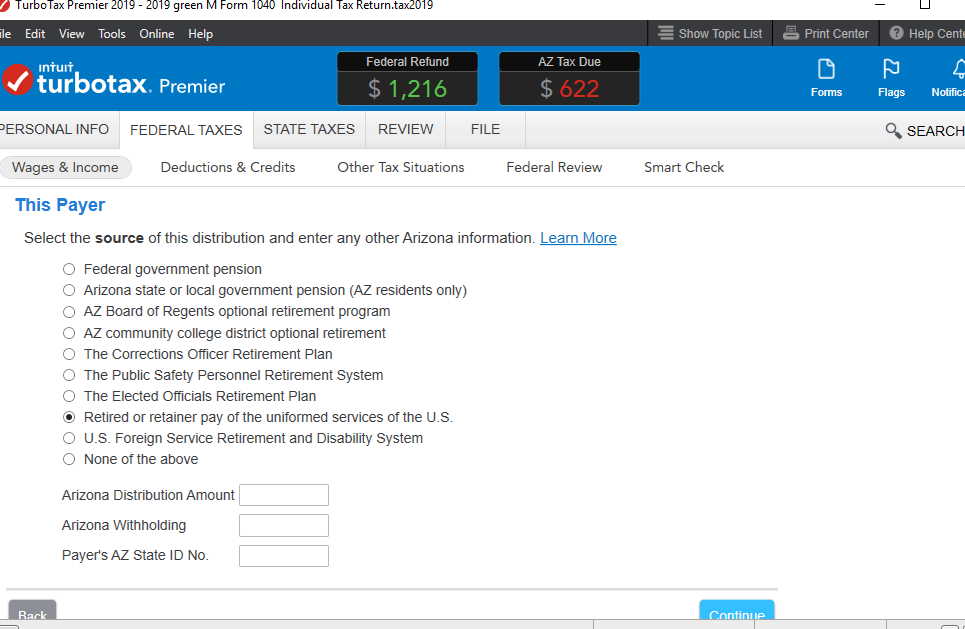This screenshot has width=965, height=629.
Task: Choose The Elected Officials Retirement Plan
Action: click(69, 396)
